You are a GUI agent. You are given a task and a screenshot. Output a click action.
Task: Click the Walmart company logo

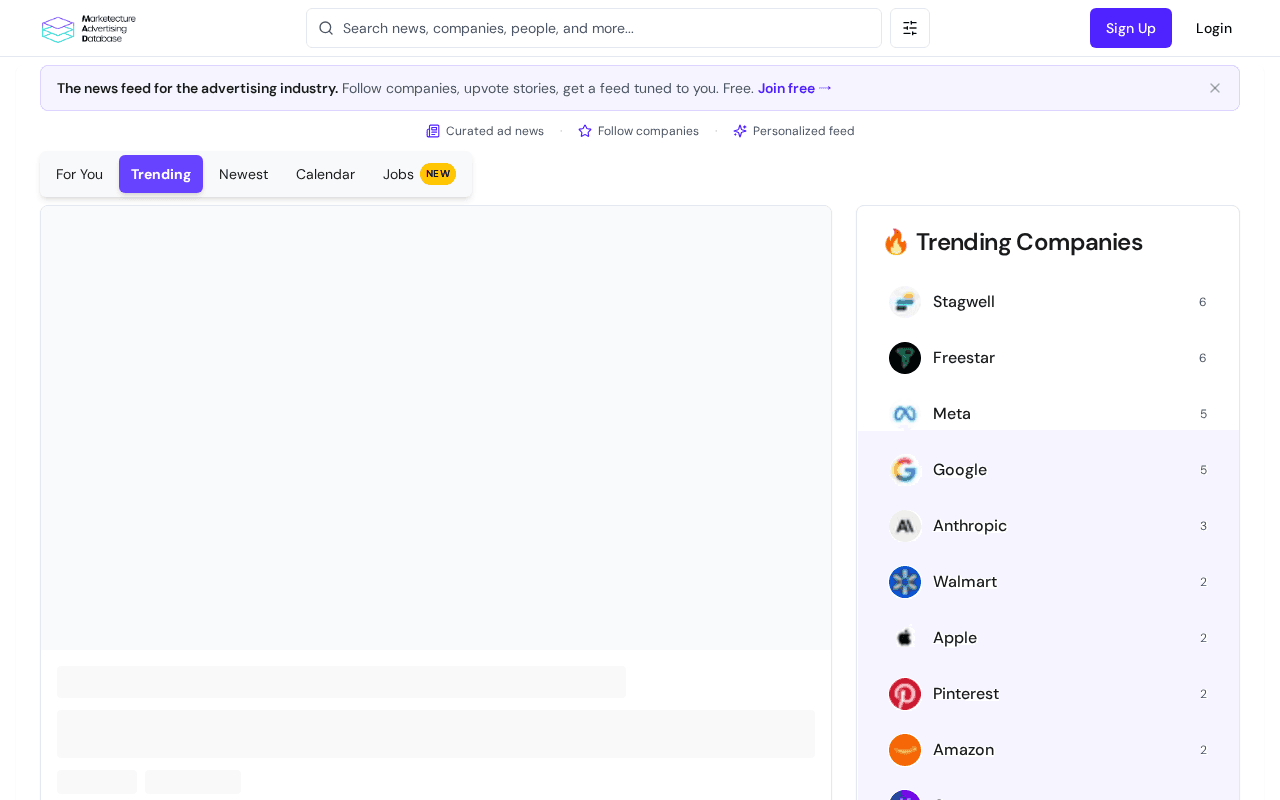[x=905, y=582]
